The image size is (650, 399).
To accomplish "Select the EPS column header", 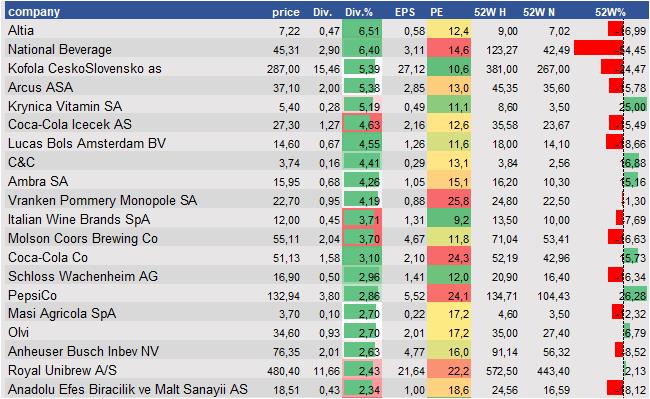I will coord(405,12).
